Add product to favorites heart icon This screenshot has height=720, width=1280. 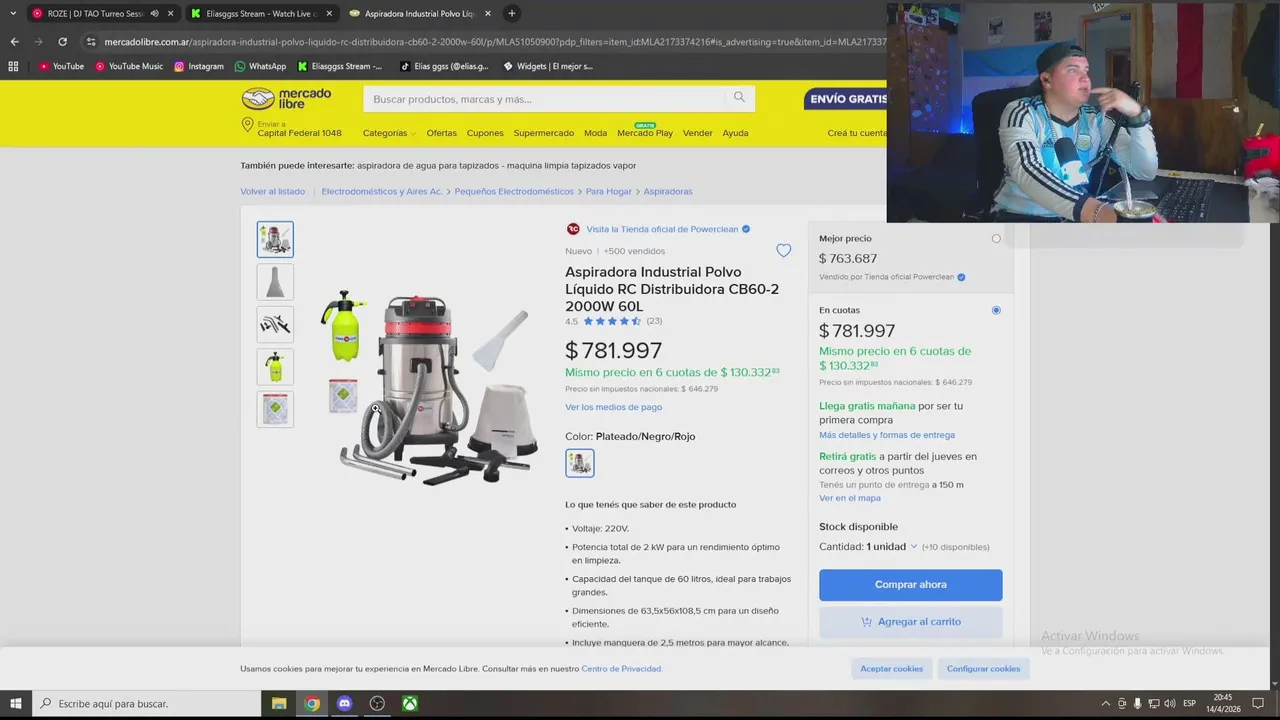click(783, 251)
